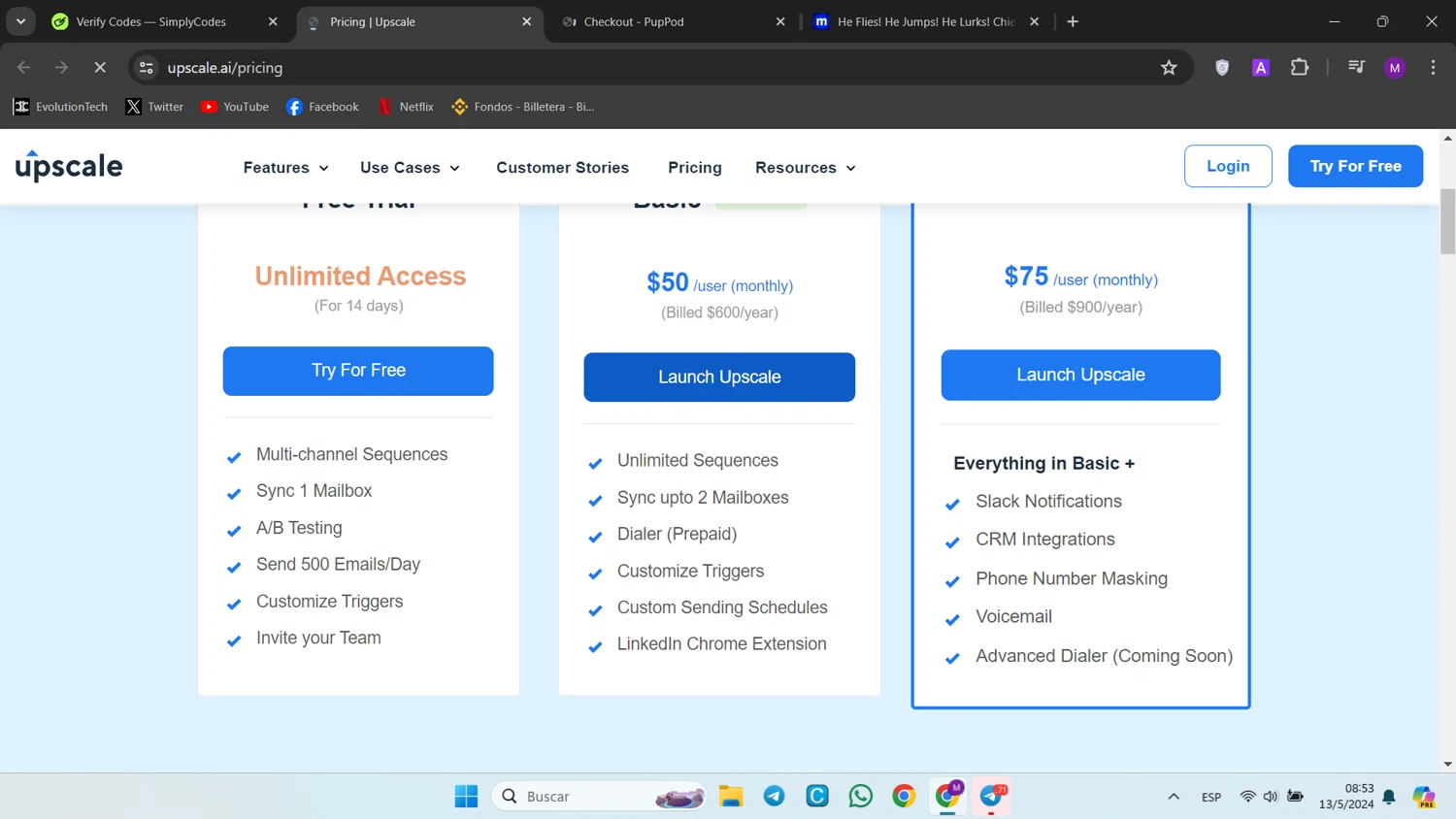
Task: Open the ESP language indicator
Action: click(x=1211, y=797)
